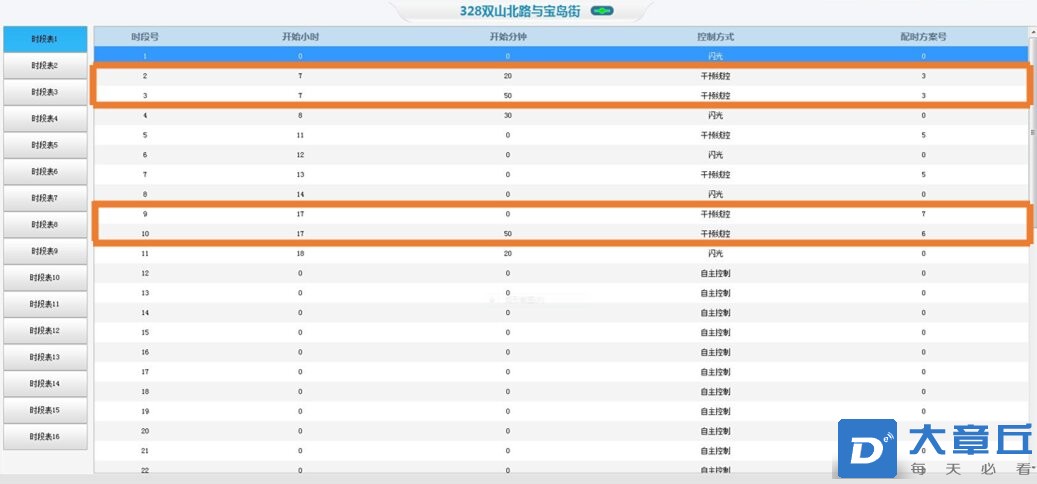This screenshot has height=484, width=1037.
Task: Click the period number cell '3'
Action: click(x=145, y=96)
